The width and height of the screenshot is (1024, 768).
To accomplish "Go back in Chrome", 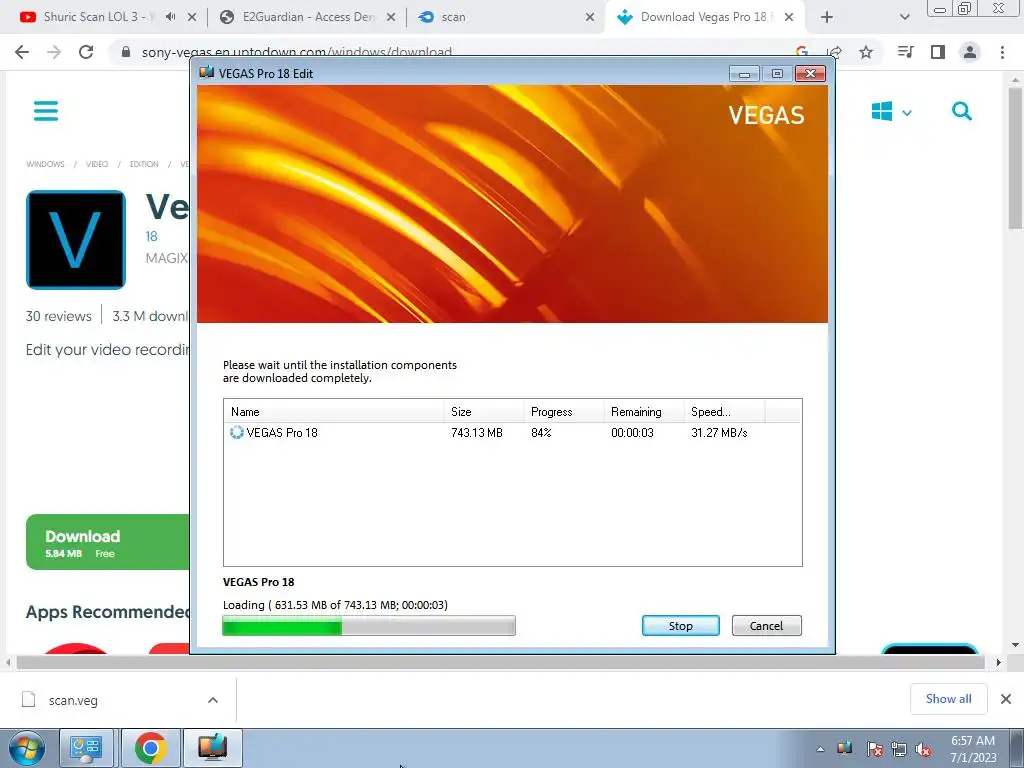I will (22, 52).
